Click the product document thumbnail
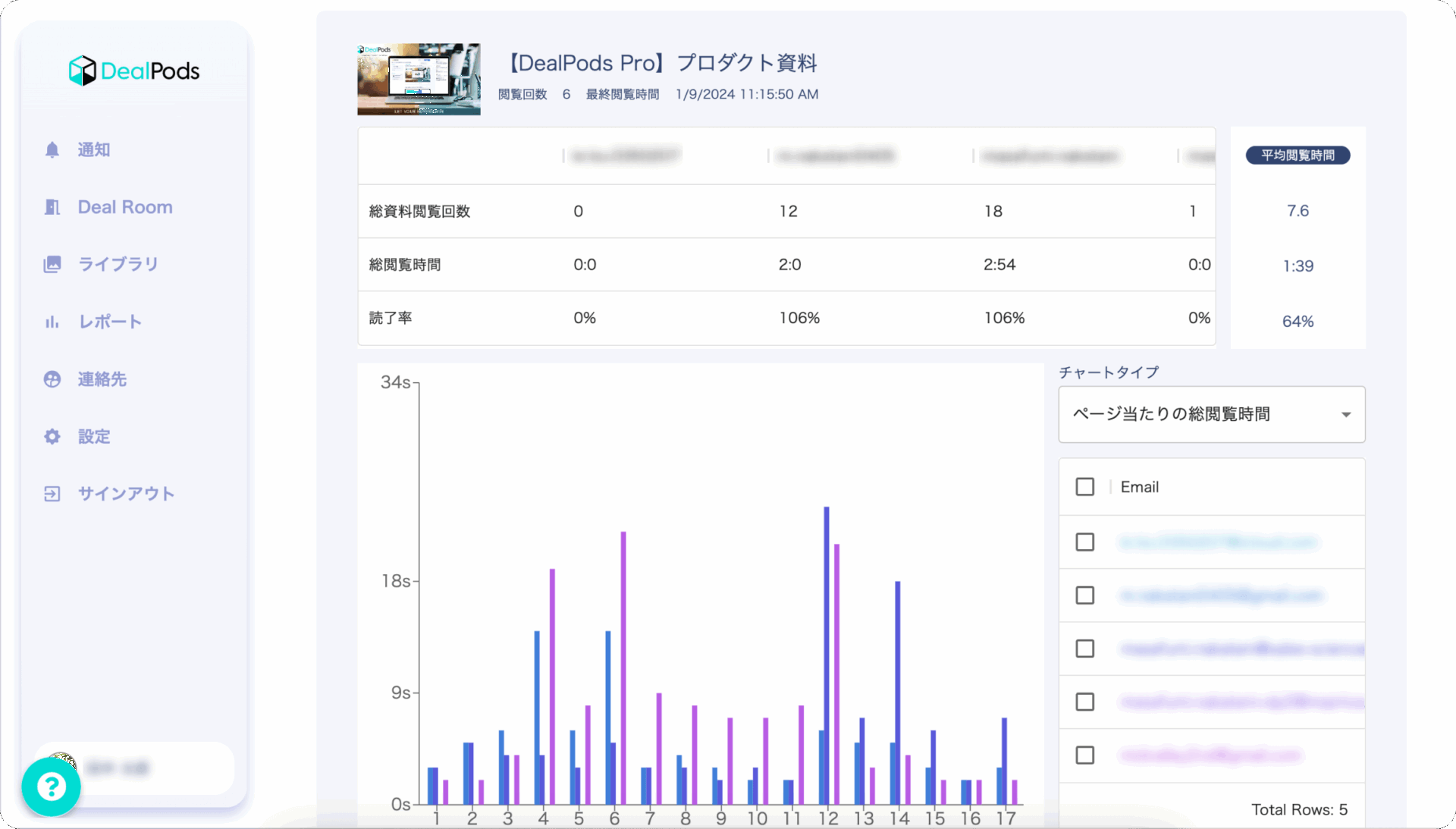The image size is (1456, 829). click(x=419, y=79)
